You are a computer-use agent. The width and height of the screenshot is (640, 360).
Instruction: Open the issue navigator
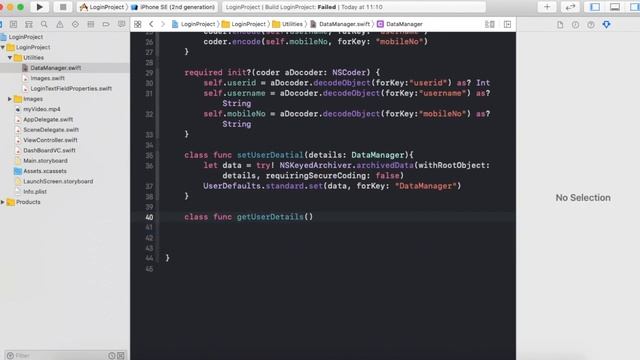(x=60, y=24)
